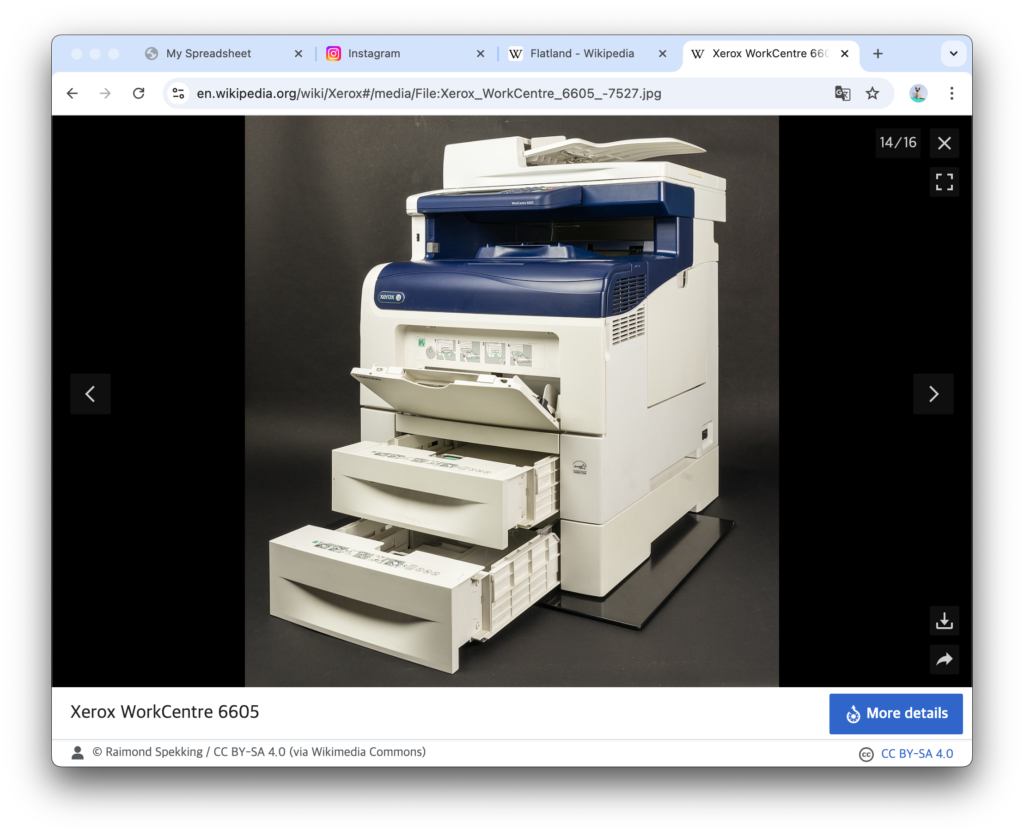Bookmark this page with the star
The width and height of the screenshot is (1024, 835).
click(872, 93)
